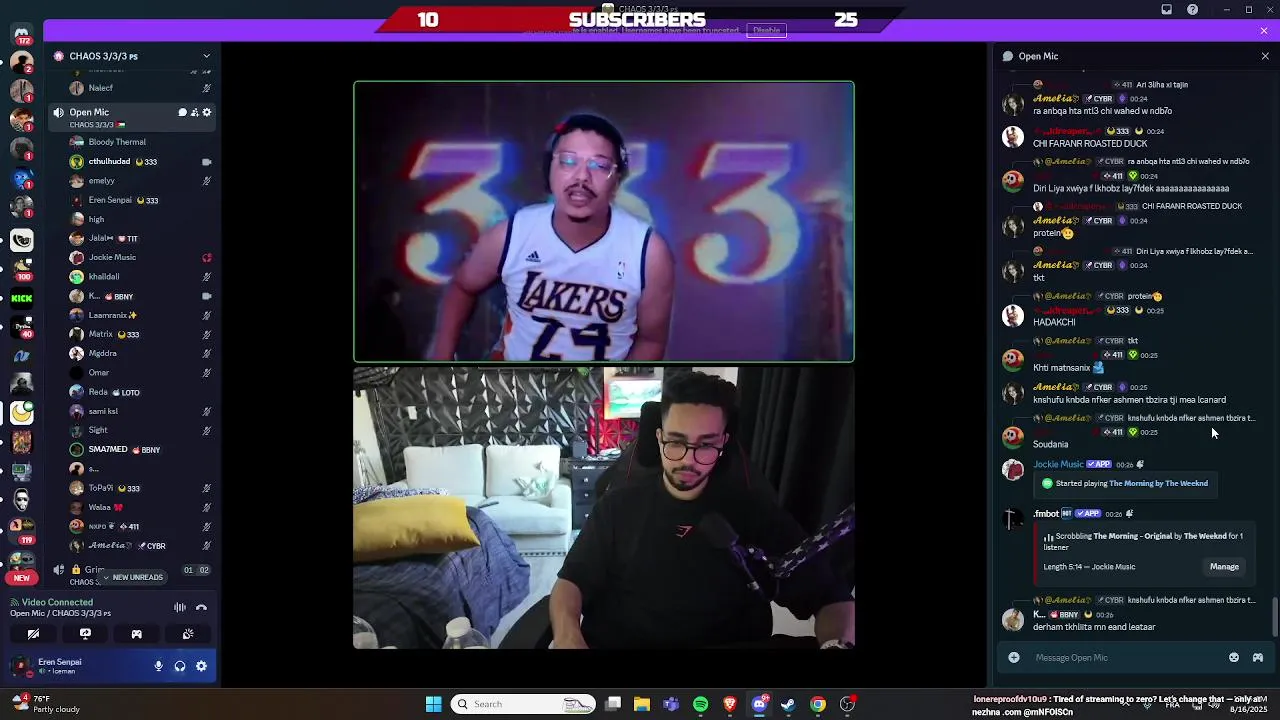Screen dimensions: 1280x720
Task: Select user Jockie Music in voice list
Action: point(140,257)
